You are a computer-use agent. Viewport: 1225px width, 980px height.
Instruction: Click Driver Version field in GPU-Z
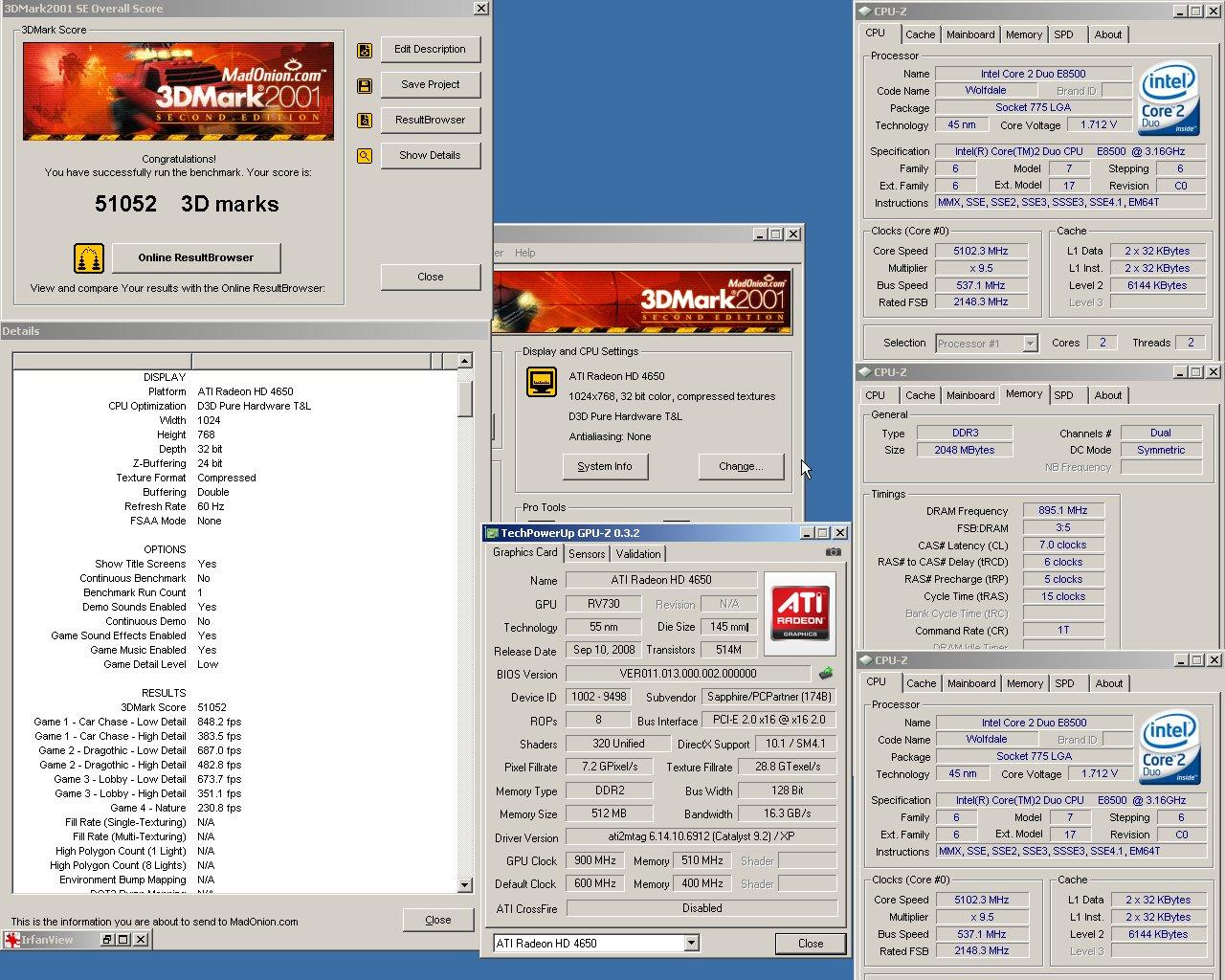click(x=701, y=837)
